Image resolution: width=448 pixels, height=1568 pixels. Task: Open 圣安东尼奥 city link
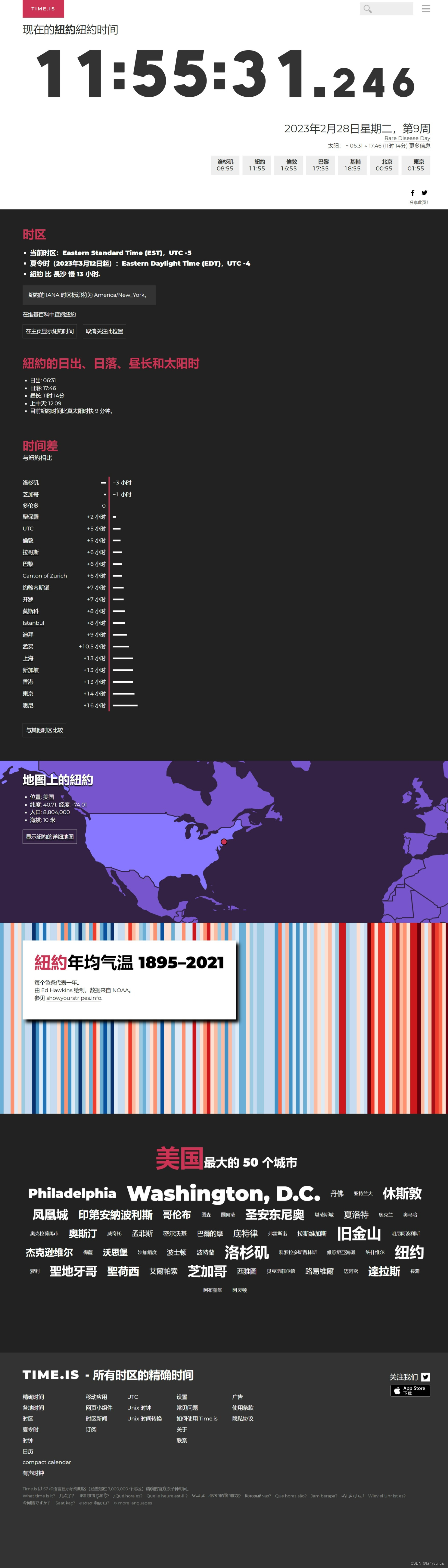click(275, 1214)
